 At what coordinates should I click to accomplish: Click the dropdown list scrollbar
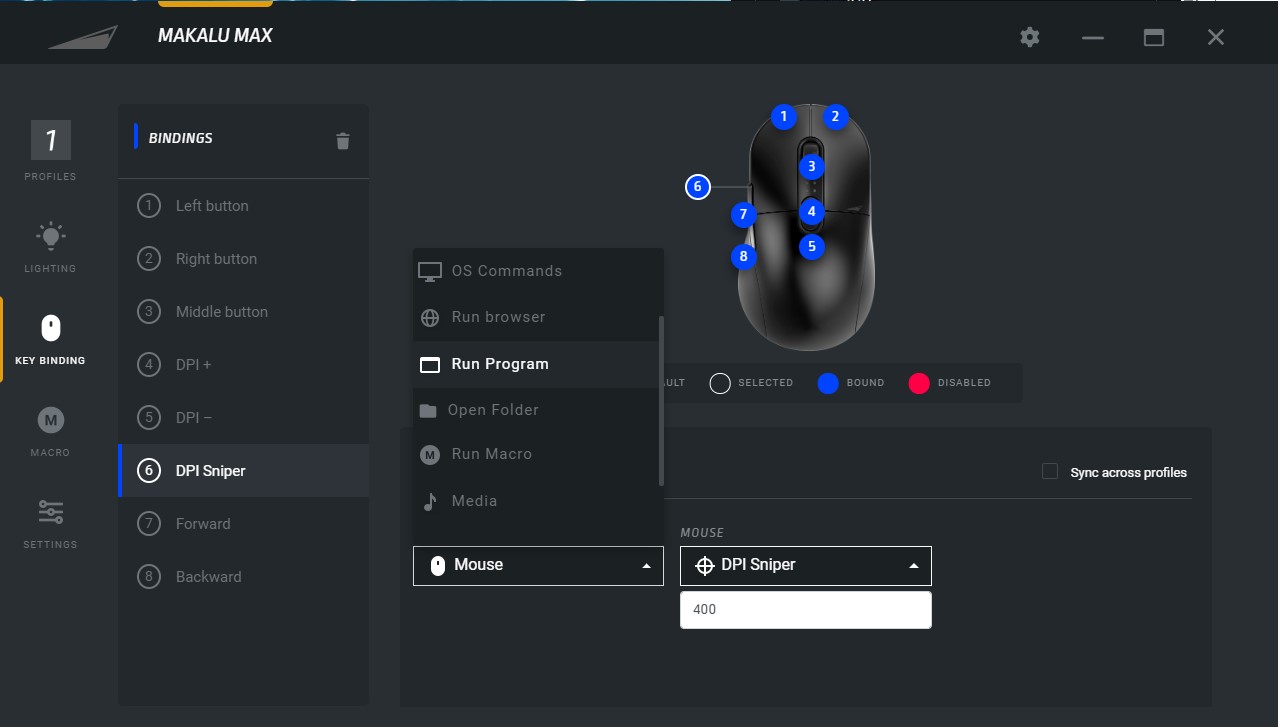pyautogui.click(x=661, y=400)
